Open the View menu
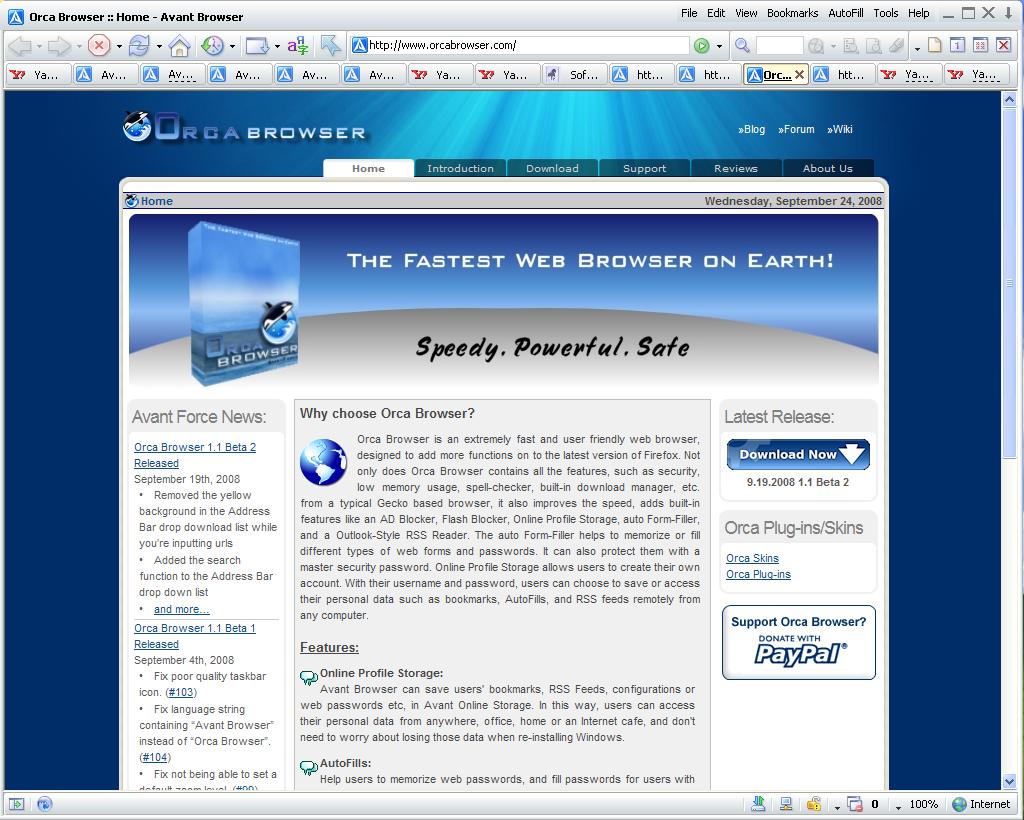 (x=746, y=13)
